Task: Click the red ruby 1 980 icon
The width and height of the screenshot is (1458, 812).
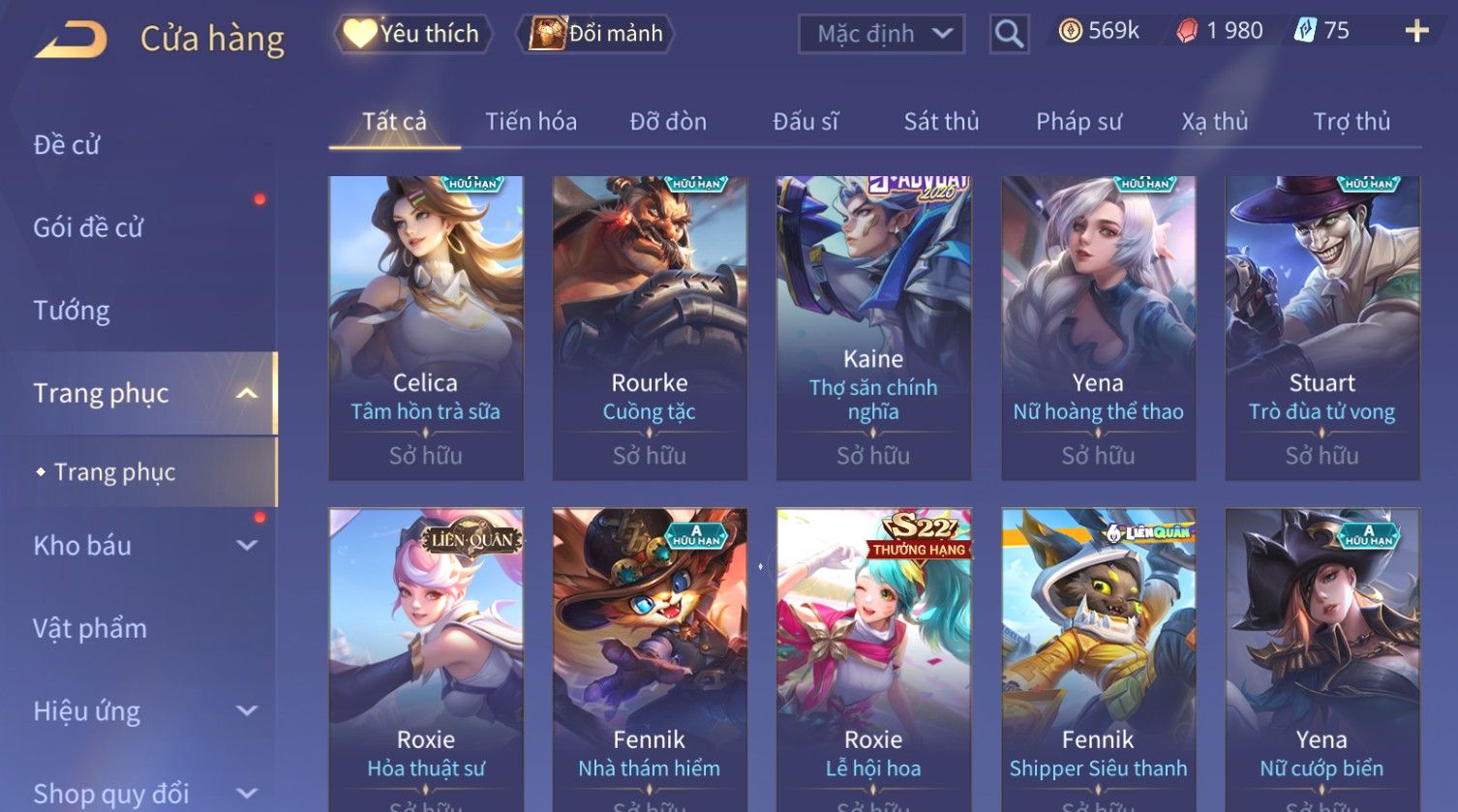Action: pyautogui.click(x=1187, y=32)
